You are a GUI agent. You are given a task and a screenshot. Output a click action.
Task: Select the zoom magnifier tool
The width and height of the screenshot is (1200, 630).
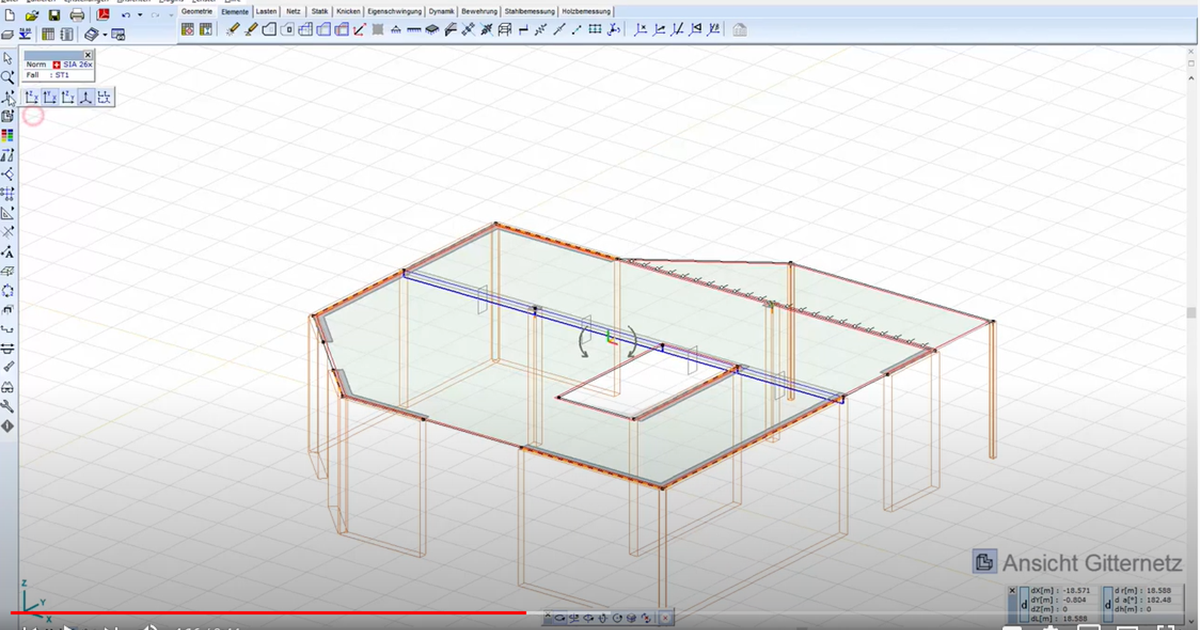(8, 77)
